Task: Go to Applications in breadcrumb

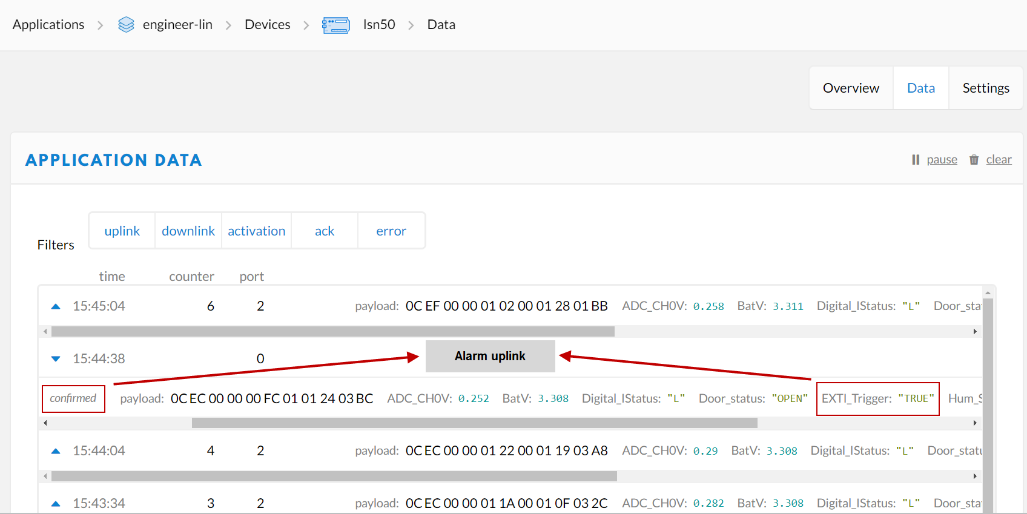Action: pyautogui.click(x=48, y=25)
